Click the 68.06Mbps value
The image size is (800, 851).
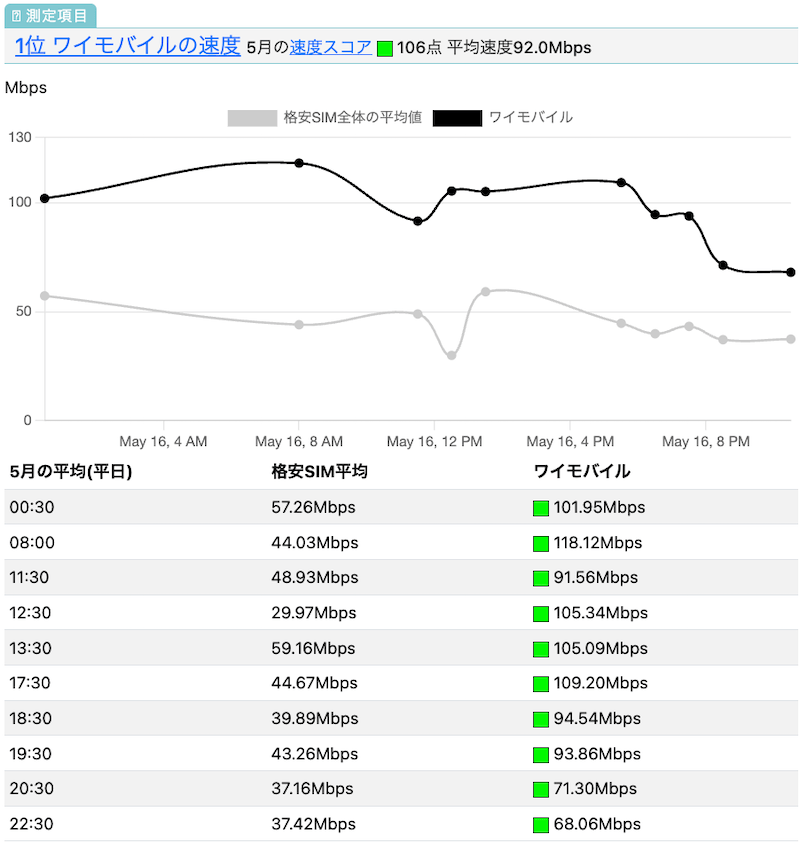597,824
